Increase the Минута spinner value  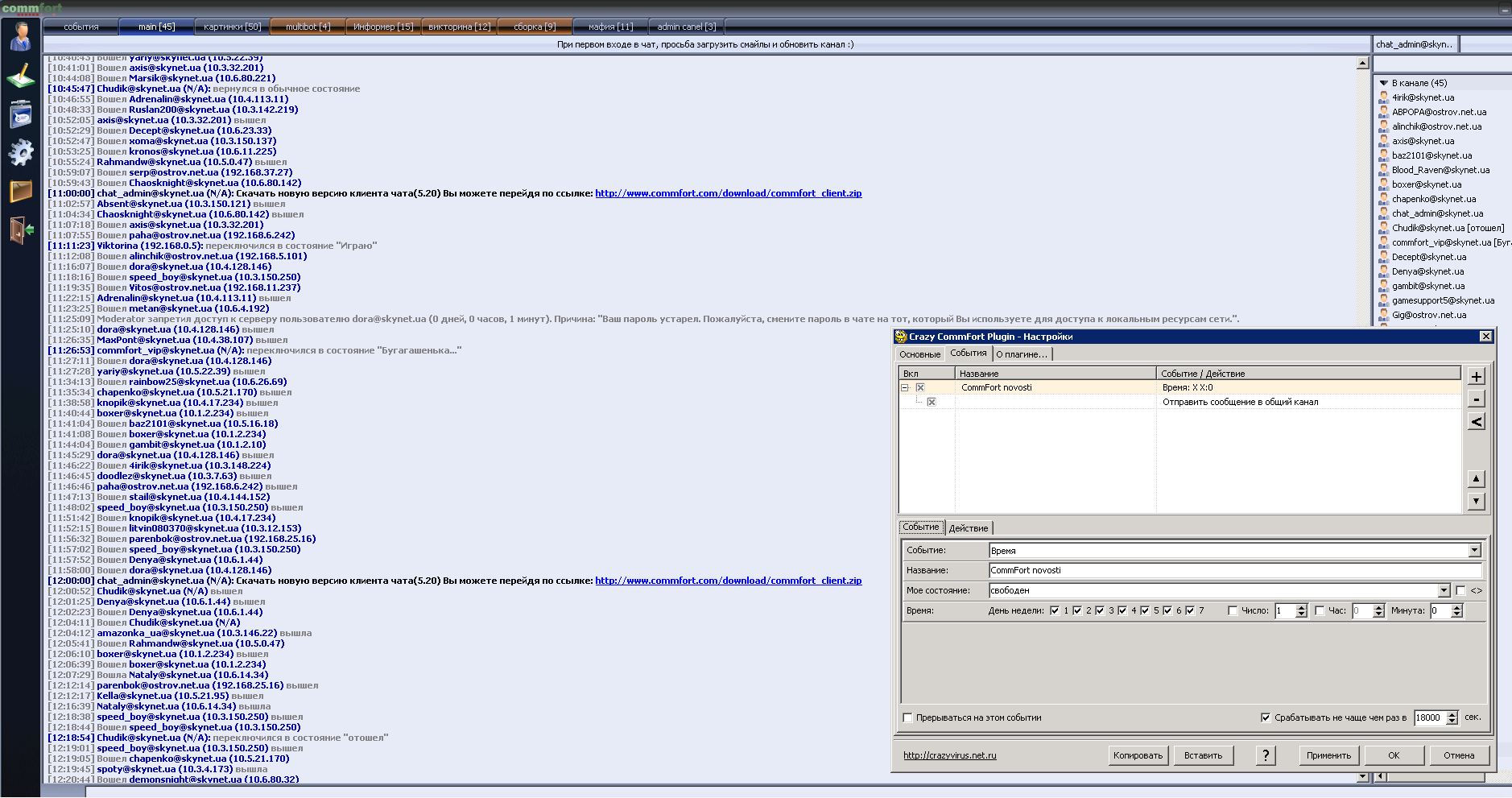click(x=1456, y=607)
